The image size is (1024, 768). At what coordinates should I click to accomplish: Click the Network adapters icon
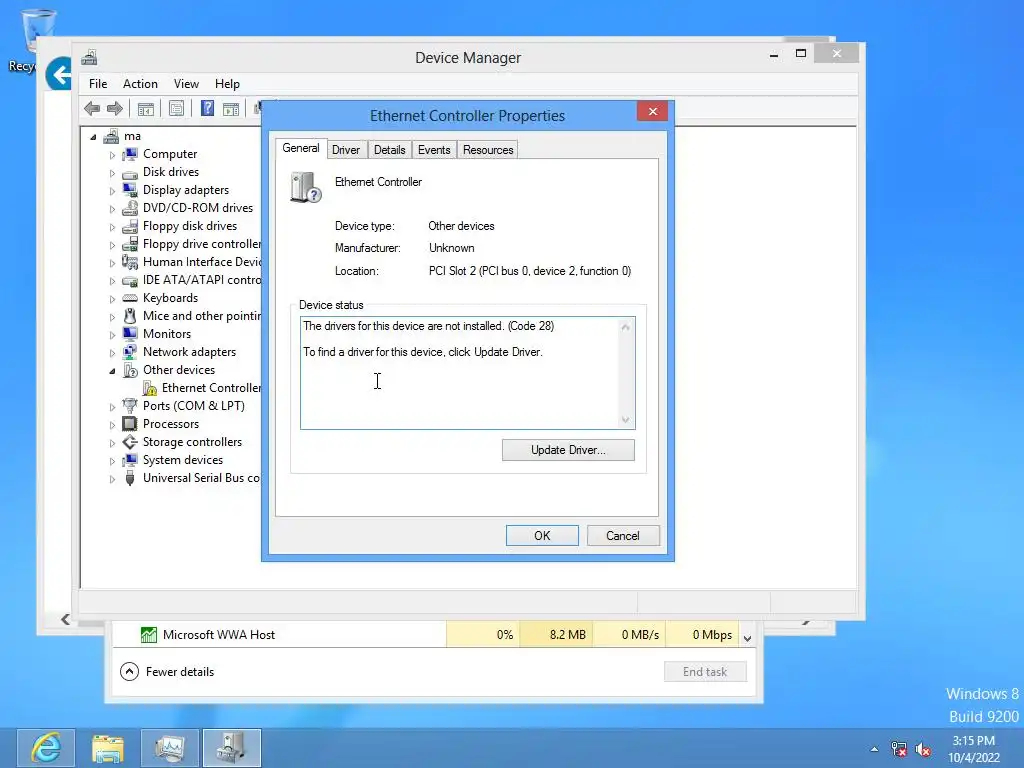[130, 352]
